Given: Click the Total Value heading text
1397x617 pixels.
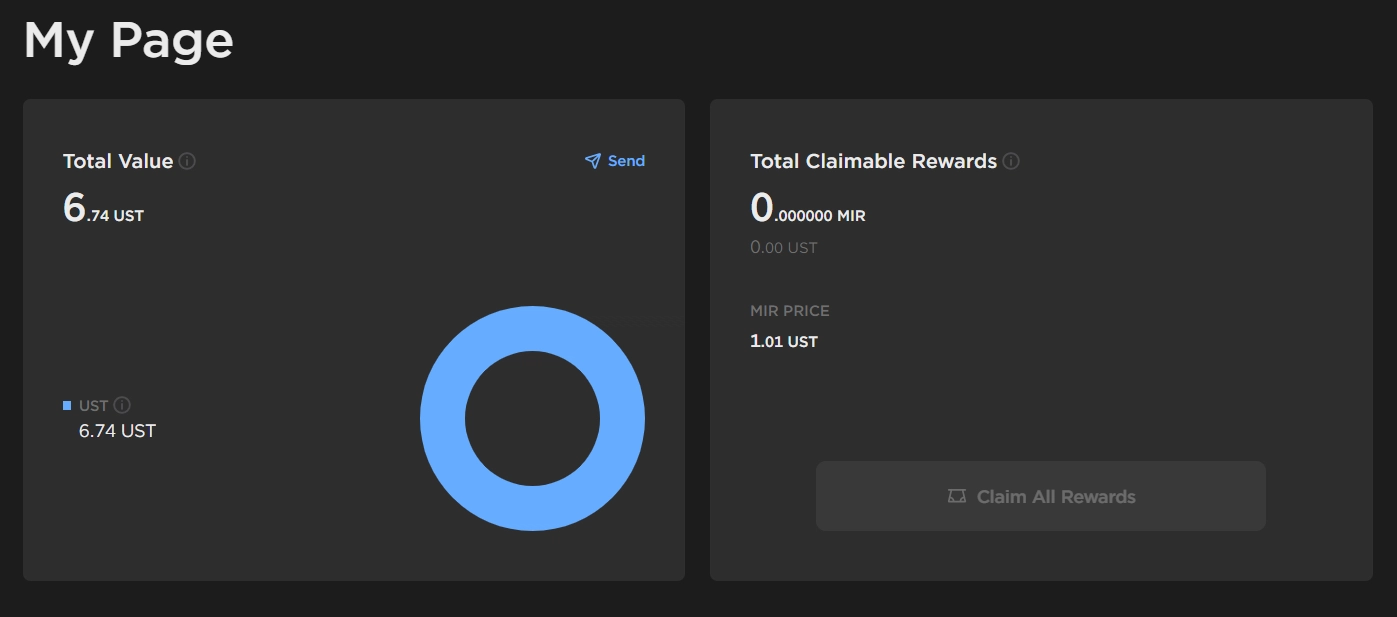Looking at the screenshot, I should (x=118, y=161).
